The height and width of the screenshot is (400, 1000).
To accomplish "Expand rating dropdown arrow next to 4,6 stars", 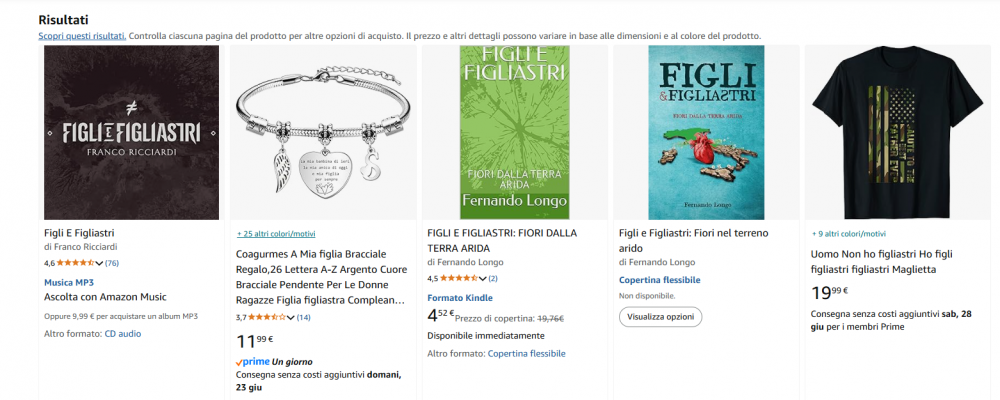I will tap(99, 263).
